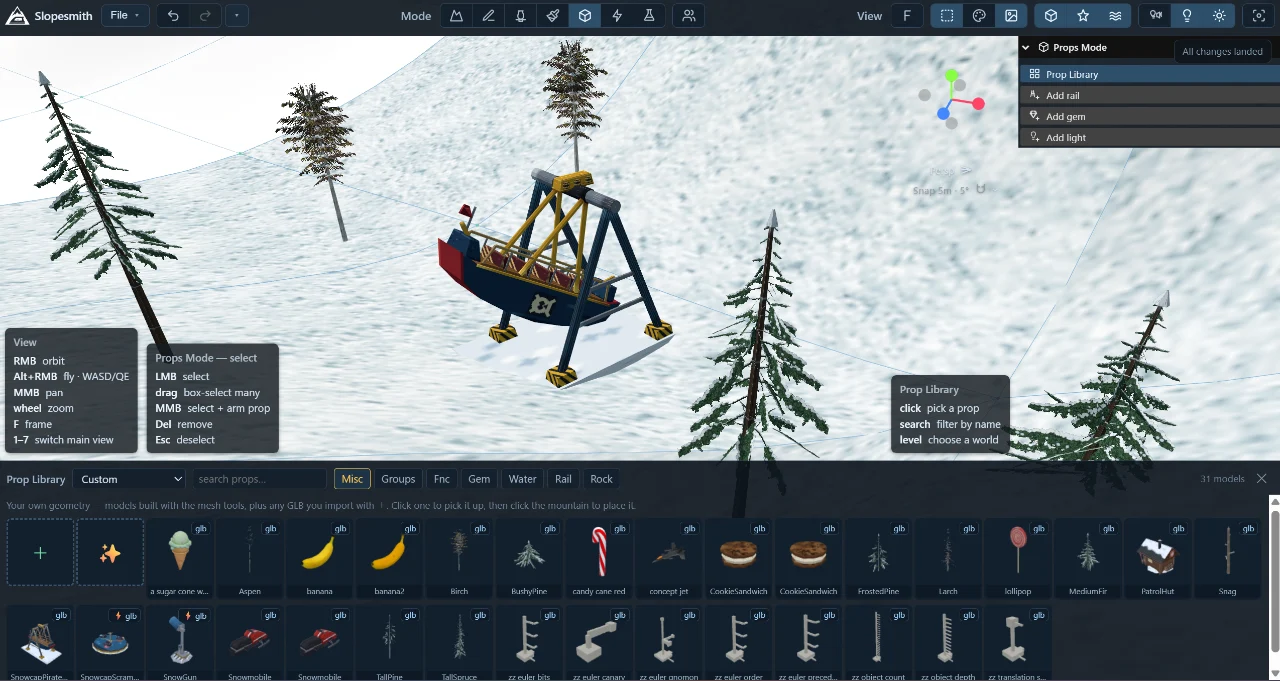Click the blue axis on the gizmo

[x=943, y=114]
